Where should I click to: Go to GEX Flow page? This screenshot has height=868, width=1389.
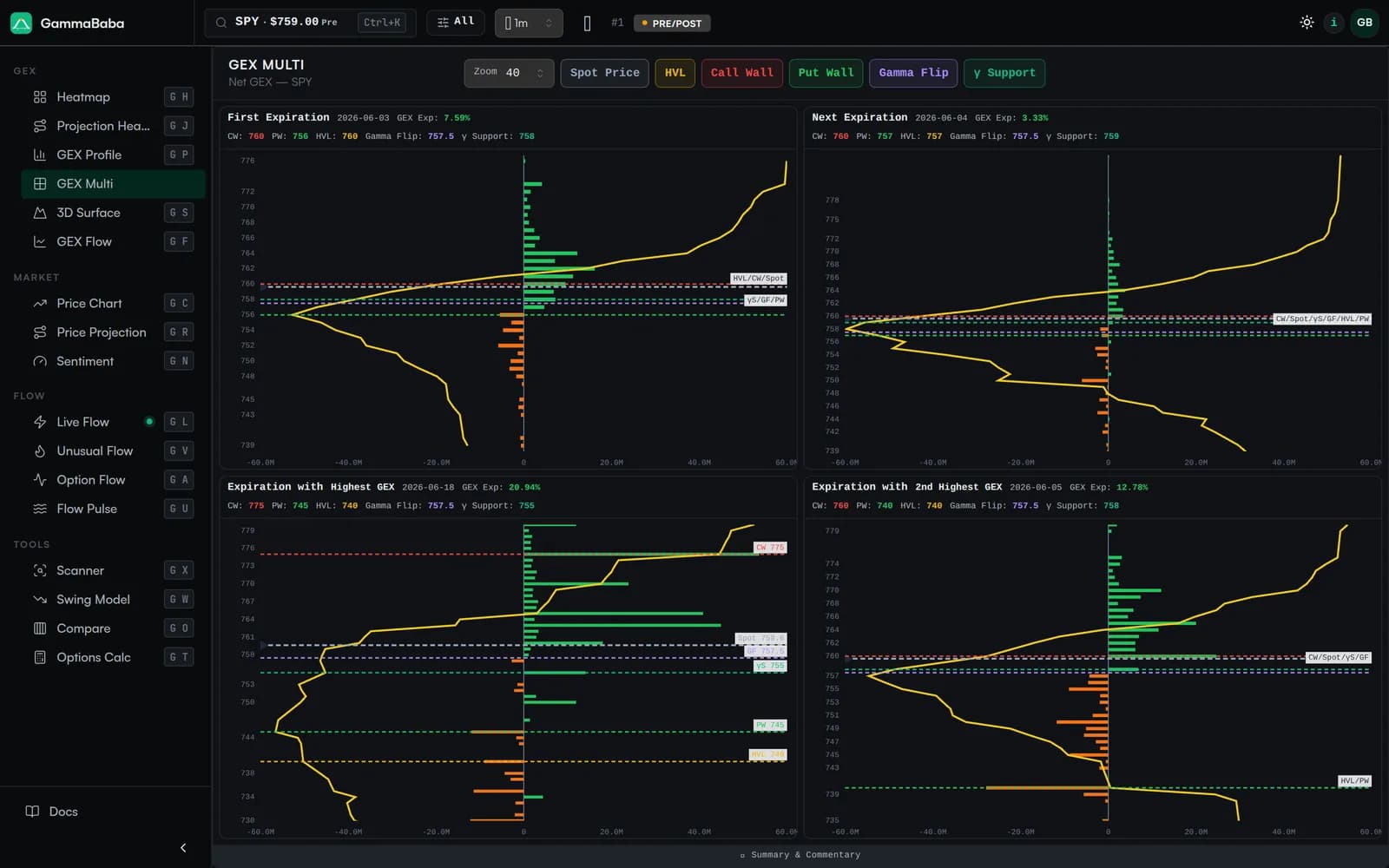113,241
